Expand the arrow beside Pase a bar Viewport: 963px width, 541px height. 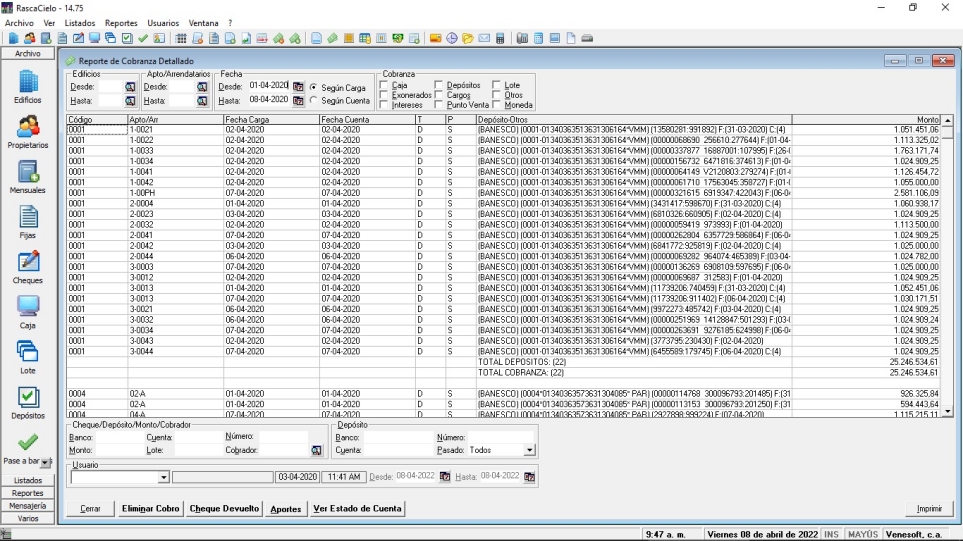tap(46, 461)
